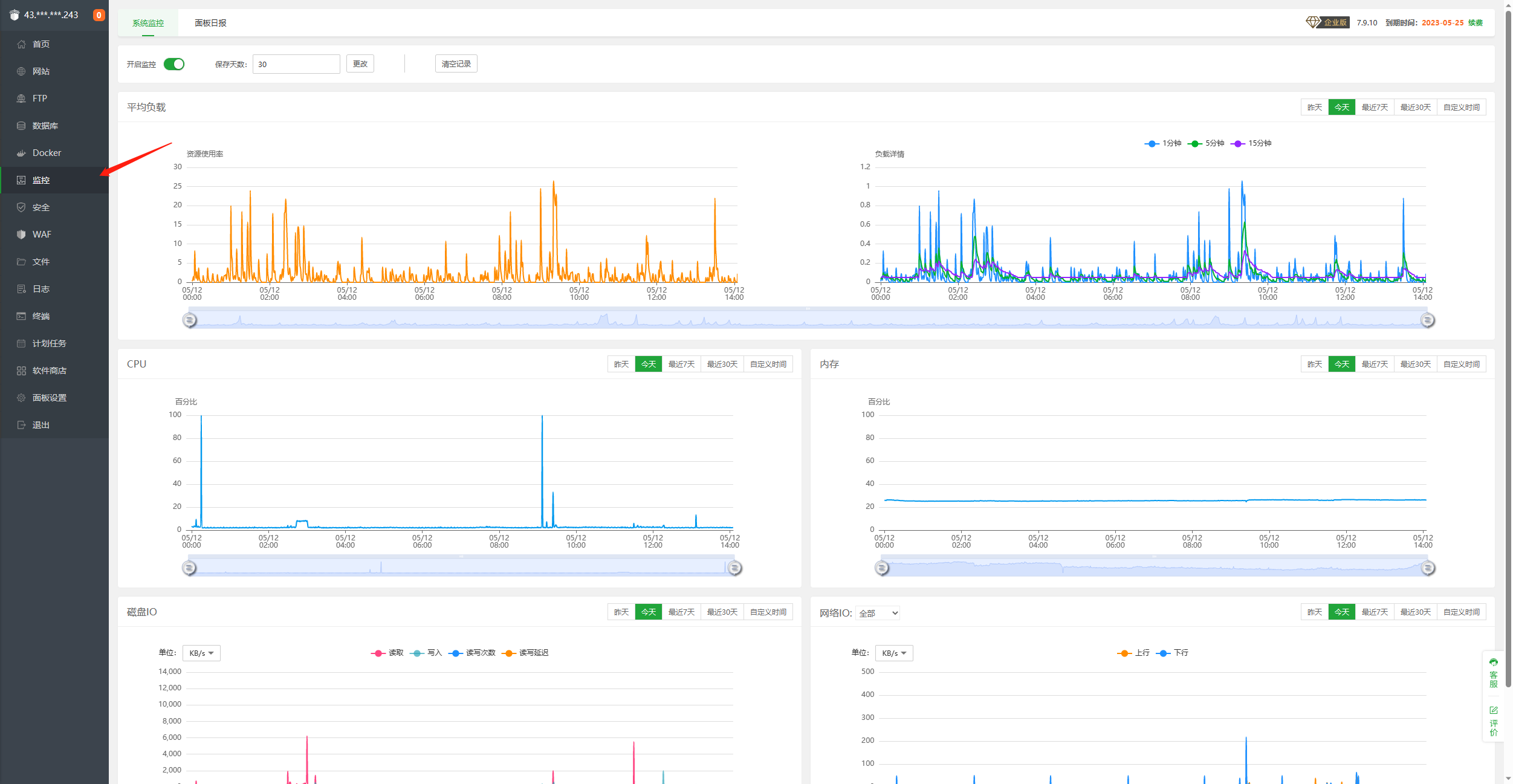The width and height of the screenshot is (1513, 784).
Task: Click the left handle of load chart zoom slider
Action: pyautogui.click(x=190, y=320)
